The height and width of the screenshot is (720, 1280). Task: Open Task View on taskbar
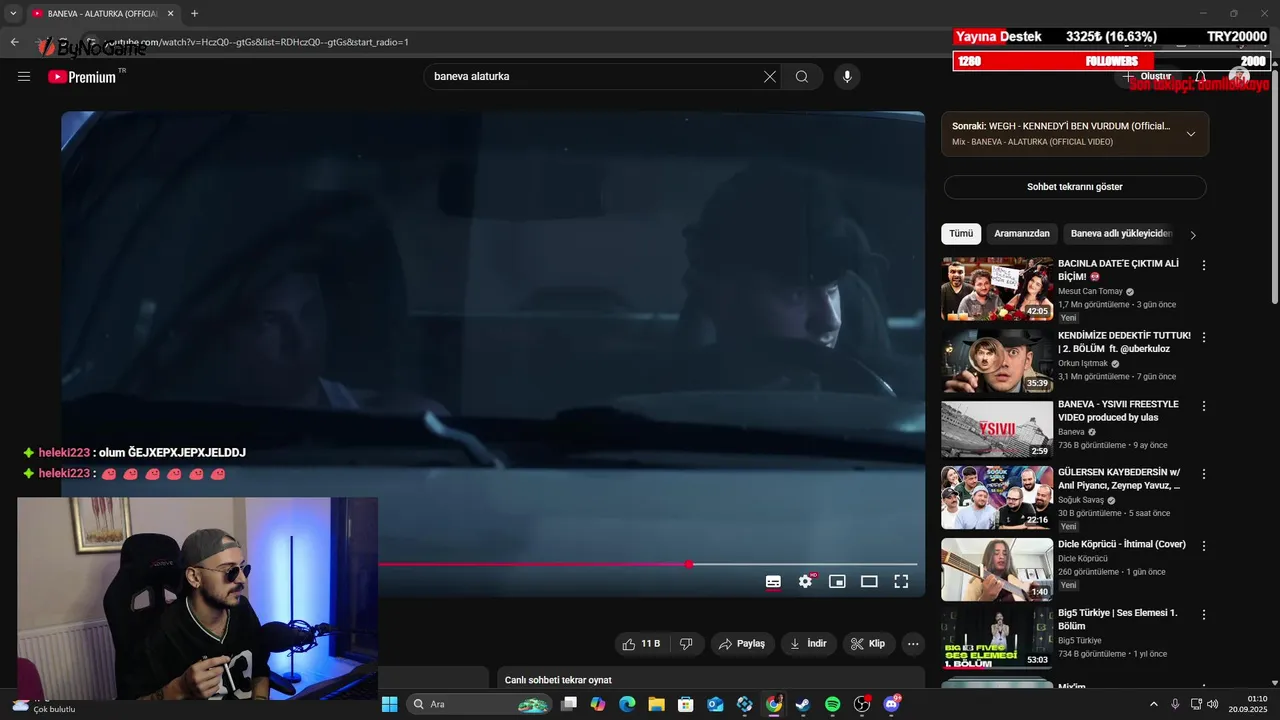(x=568, y=704)
